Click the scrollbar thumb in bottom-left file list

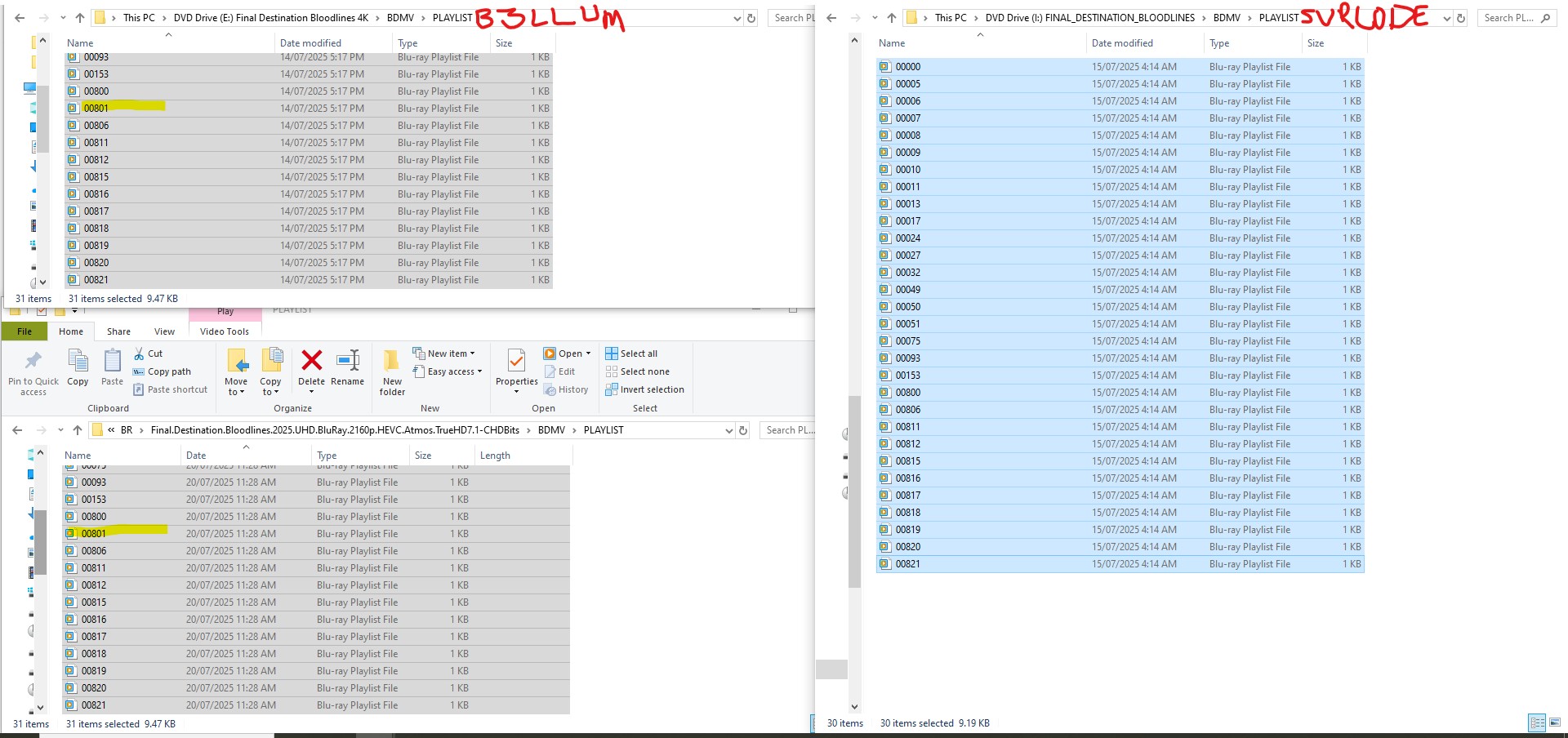pos(41,543)
